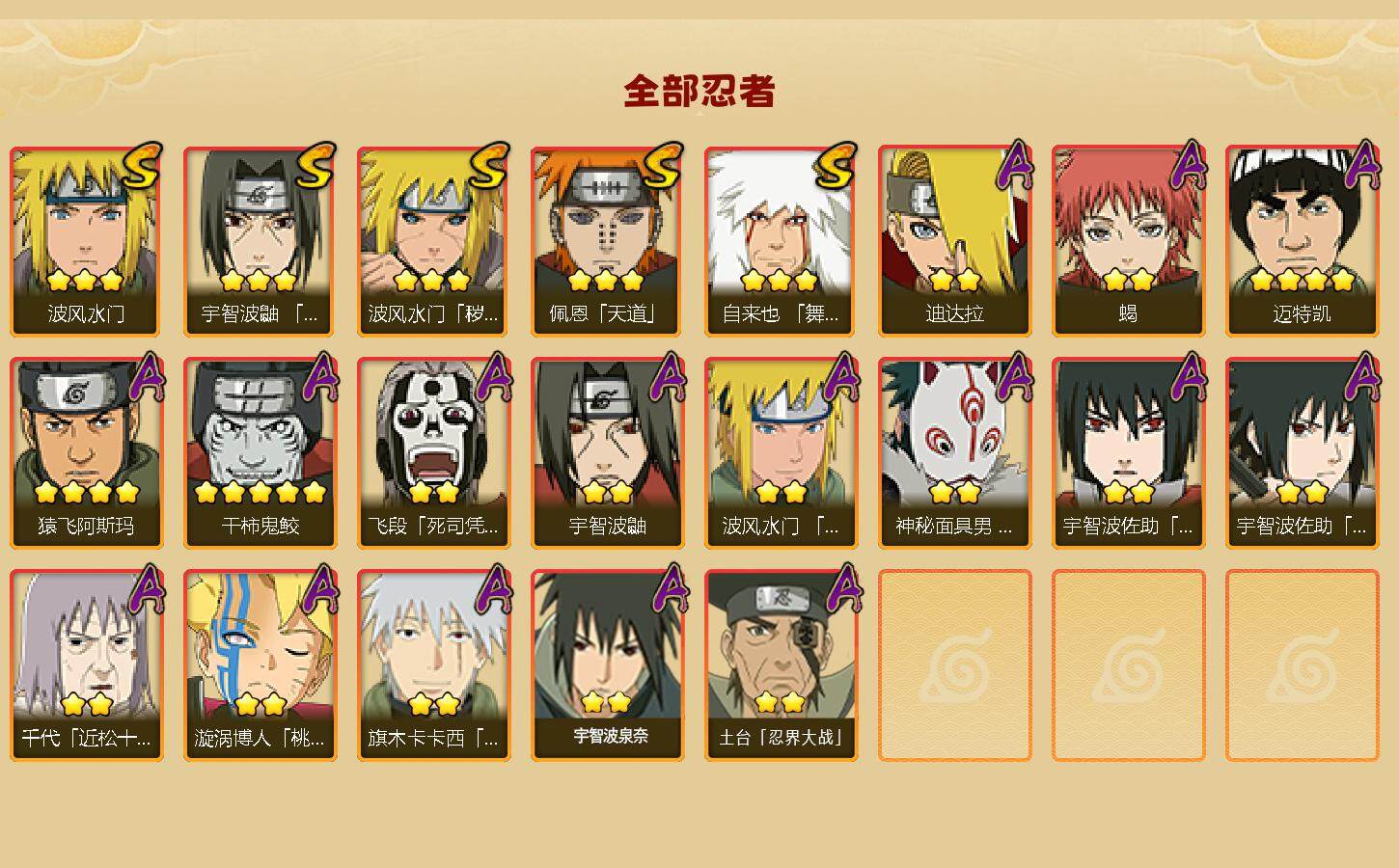Select the 干柿鬼鲛 five-star card
This screenshot has height=868, width=1399.
click(261, 453)
